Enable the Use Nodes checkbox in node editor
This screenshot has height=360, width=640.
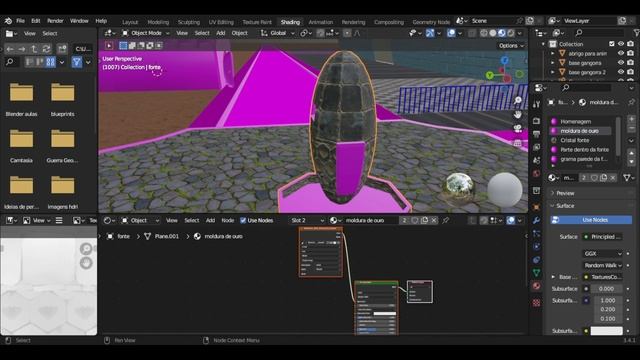(x=243, y=220)
